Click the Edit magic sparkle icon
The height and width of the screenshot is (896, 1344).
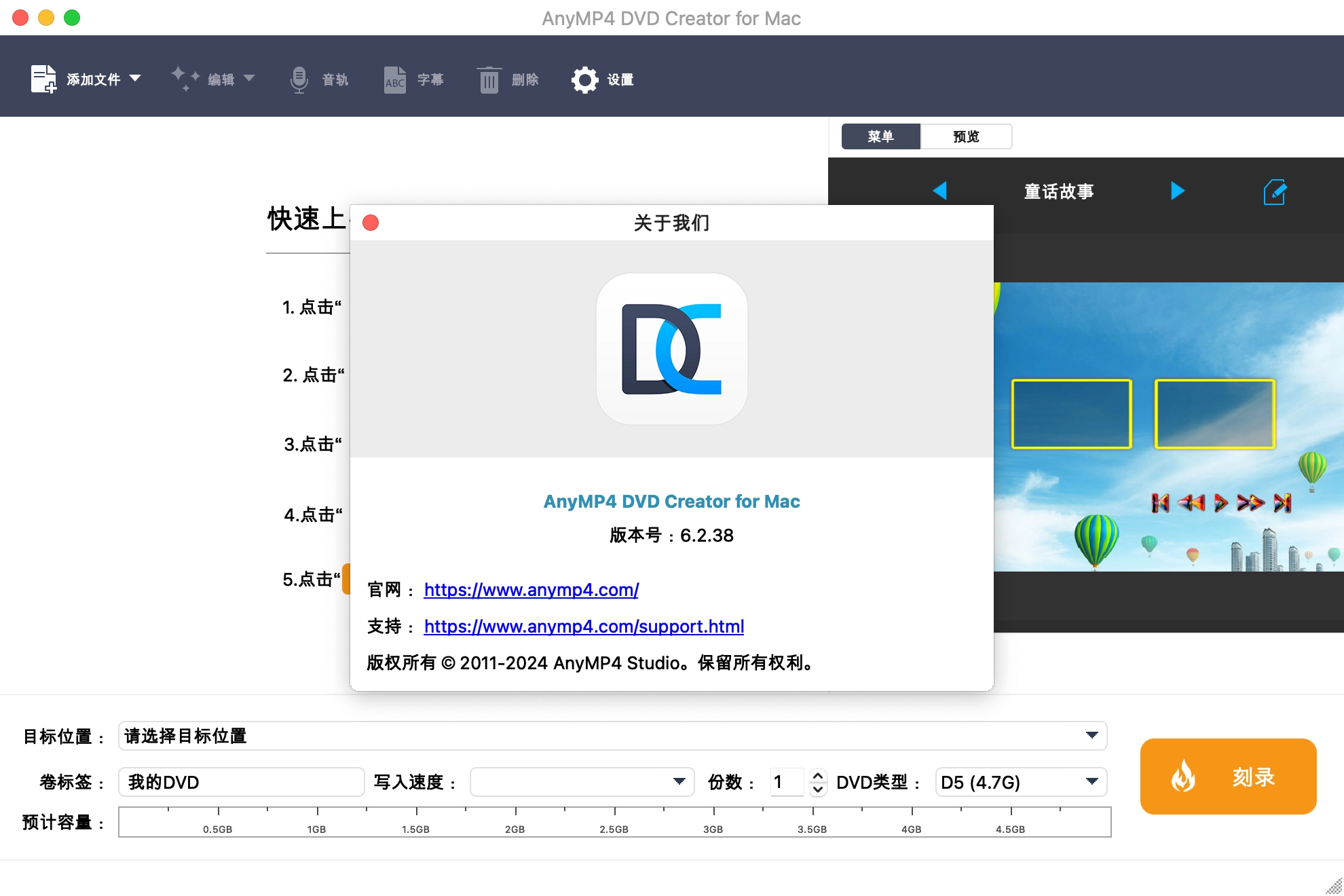coord(185,79)
